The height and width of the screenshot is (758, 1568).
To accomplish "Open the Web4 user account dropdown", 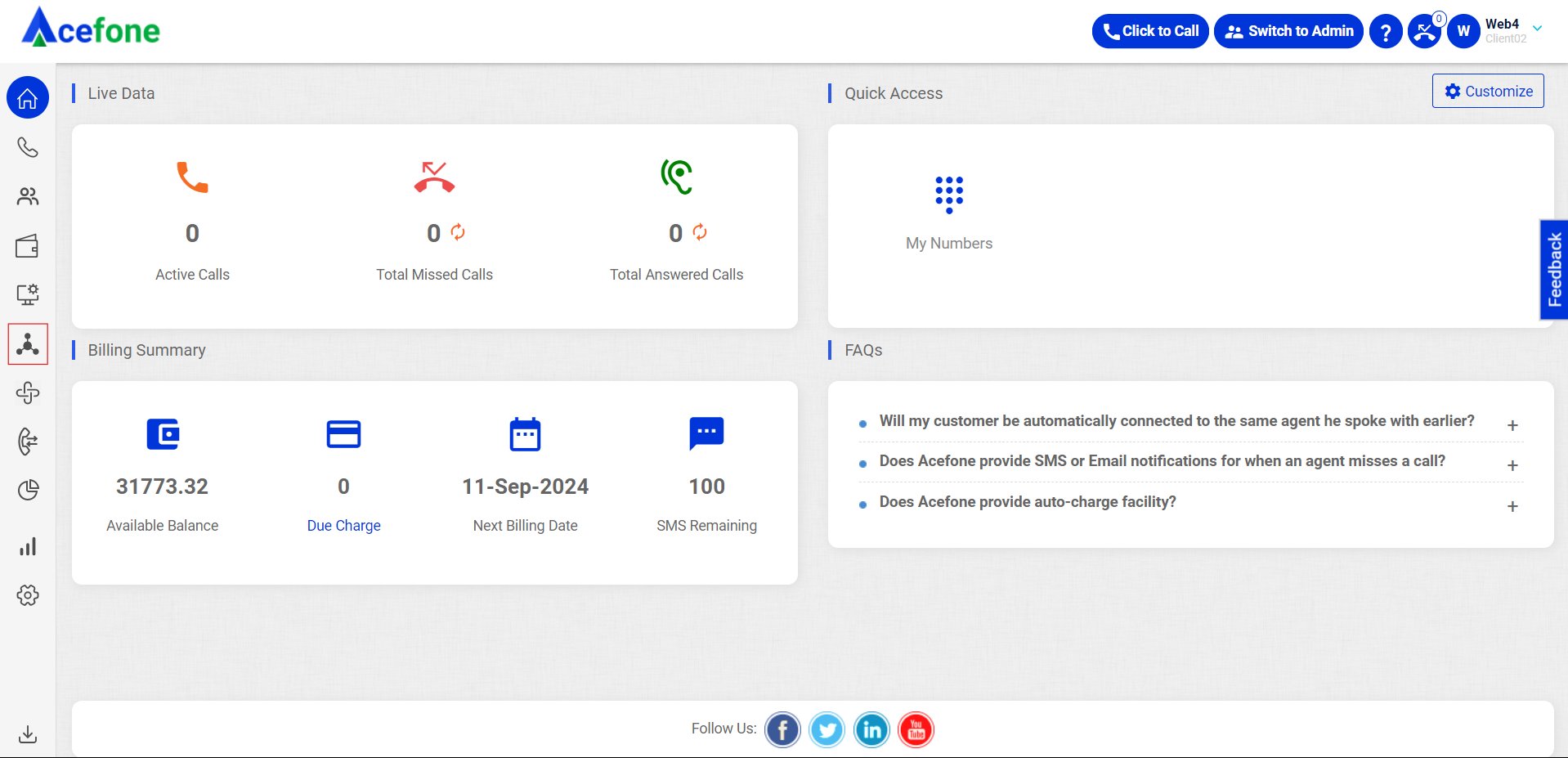I will (1537, 29).
